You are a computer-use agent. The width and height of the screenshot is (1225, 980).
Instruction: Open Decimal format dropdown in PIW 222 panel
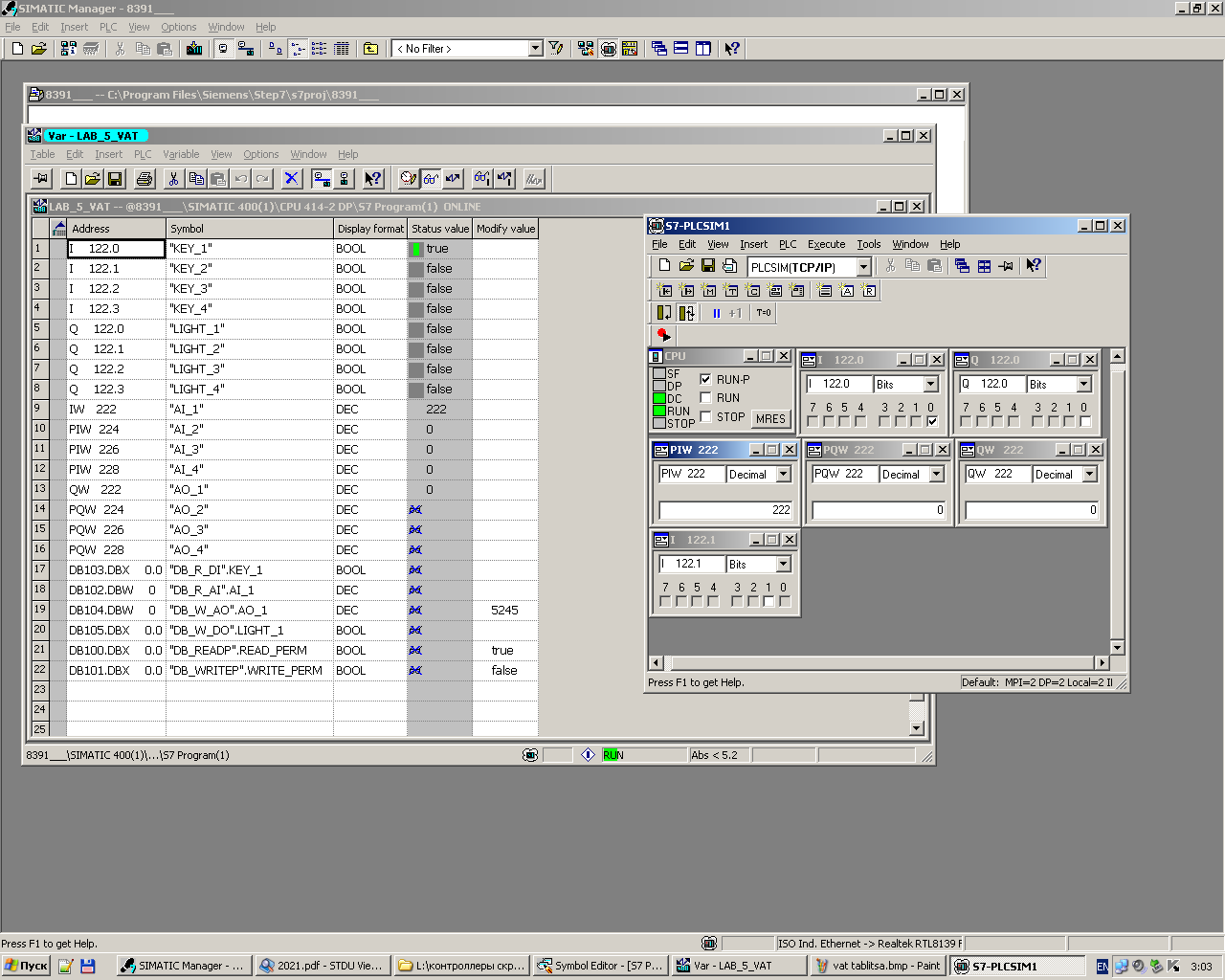[784, 474]
